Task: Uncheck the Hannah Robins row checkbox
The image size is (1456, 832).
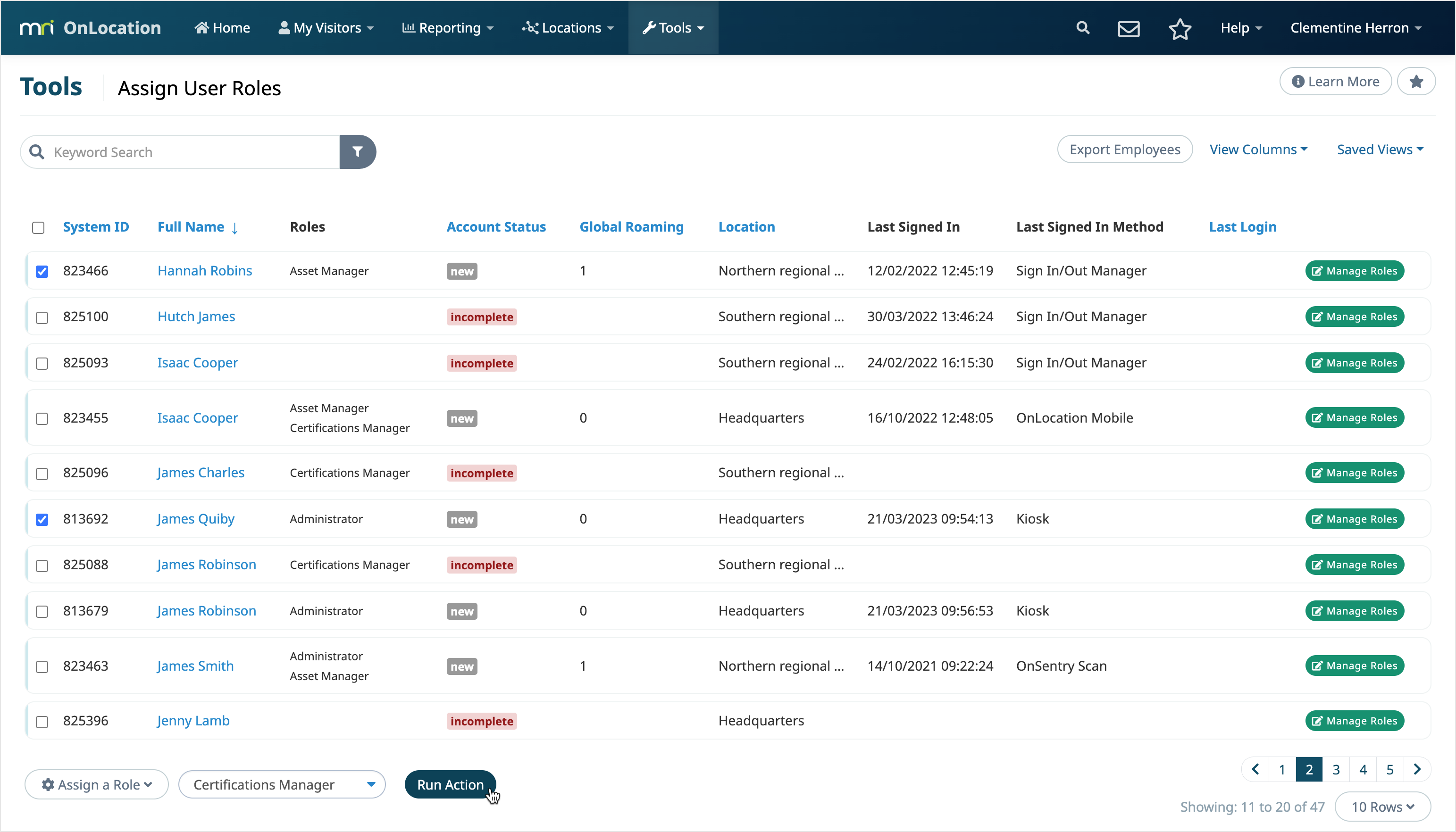Action: (42, 271)
